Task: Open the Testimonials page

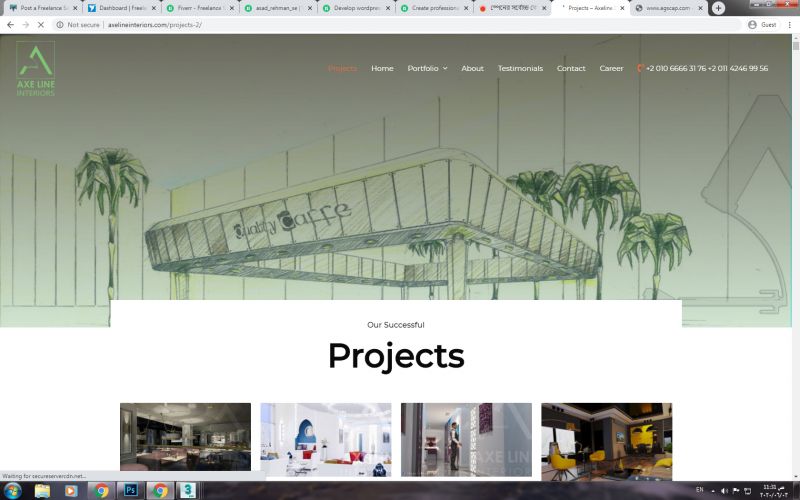Action: coord(520,68)
